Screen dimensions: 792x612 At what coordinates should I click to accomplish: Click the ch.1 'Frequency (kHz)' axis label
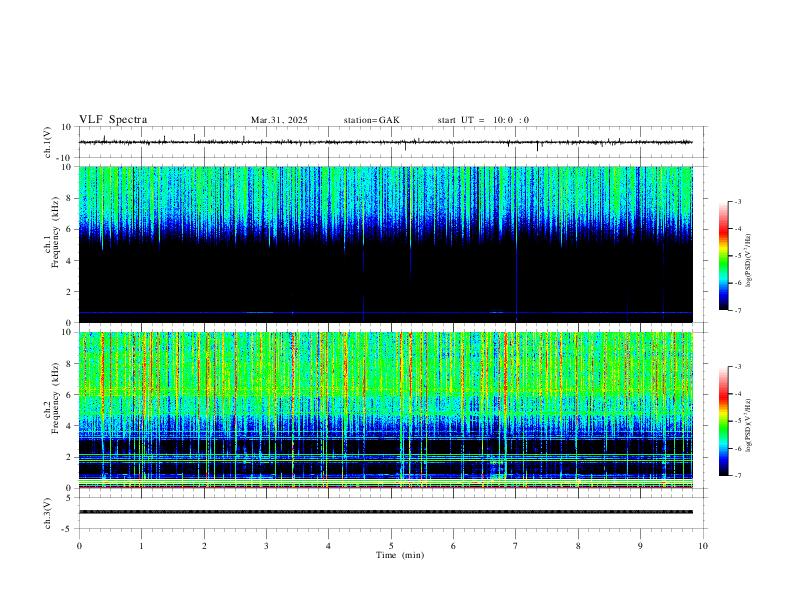point(56,233)
